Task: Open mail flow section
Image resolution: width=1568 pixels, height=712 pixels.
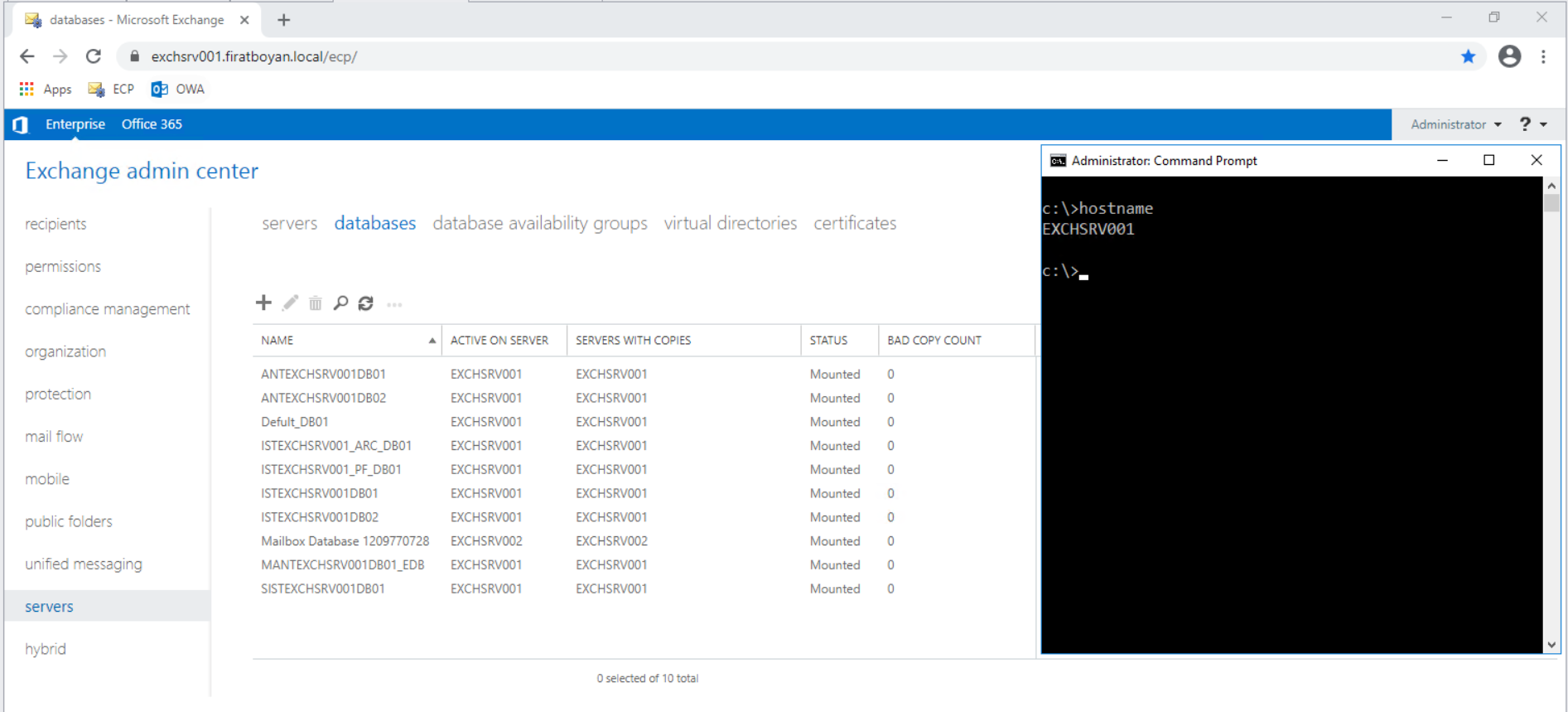Action: point(54,436)
